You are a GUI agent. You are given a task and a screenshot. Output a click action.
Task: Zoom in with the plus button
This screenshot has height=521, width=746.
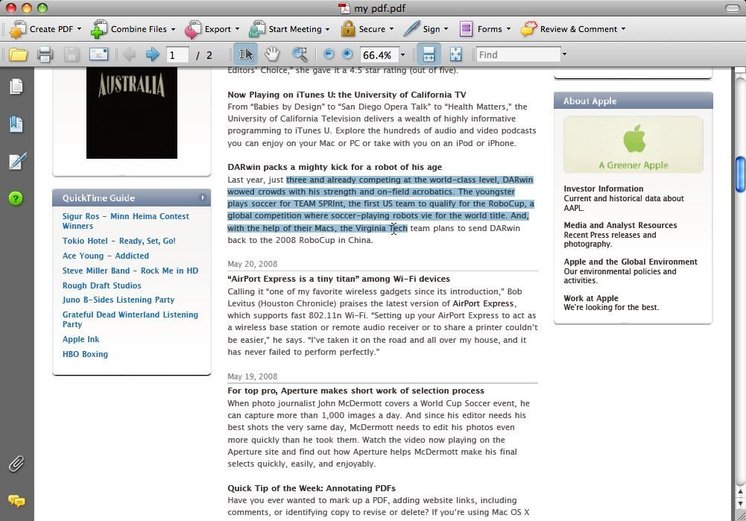(x=348, y=54)
